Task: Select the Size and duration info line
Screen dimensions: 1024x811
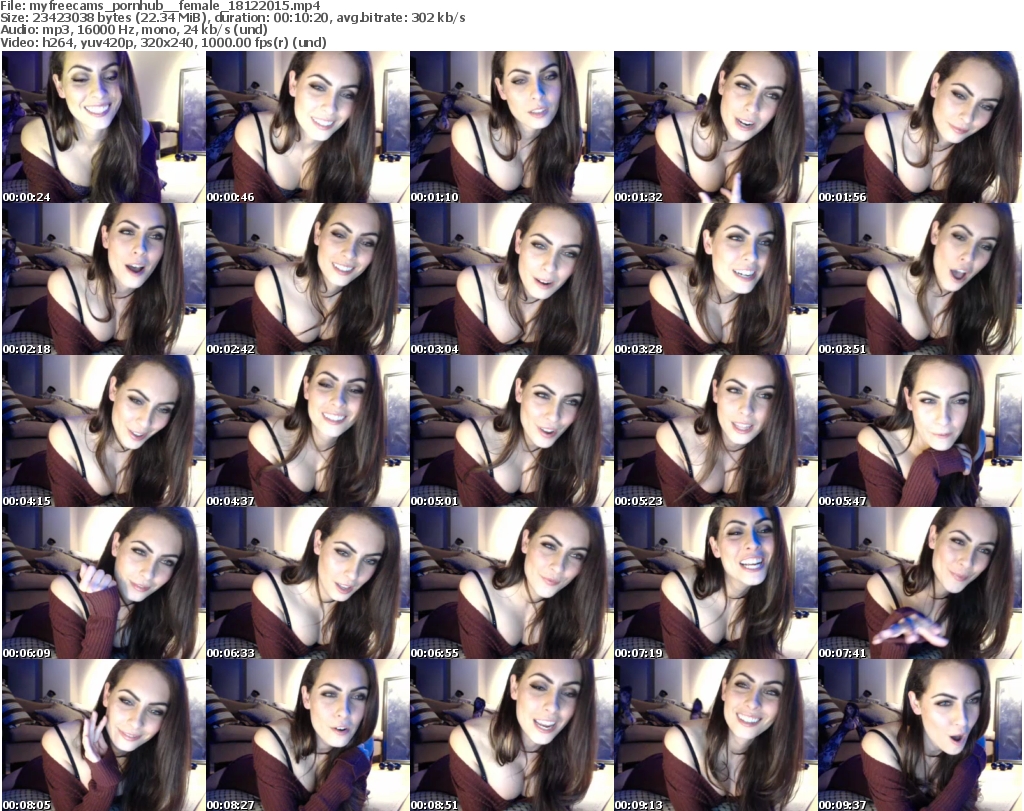Action: pos(233,18)
